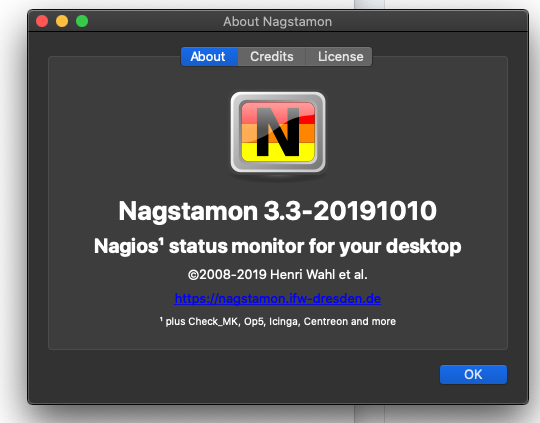Close the About Nagstamon dialog with red button
The image size is (540, 423).
[42, 21]
